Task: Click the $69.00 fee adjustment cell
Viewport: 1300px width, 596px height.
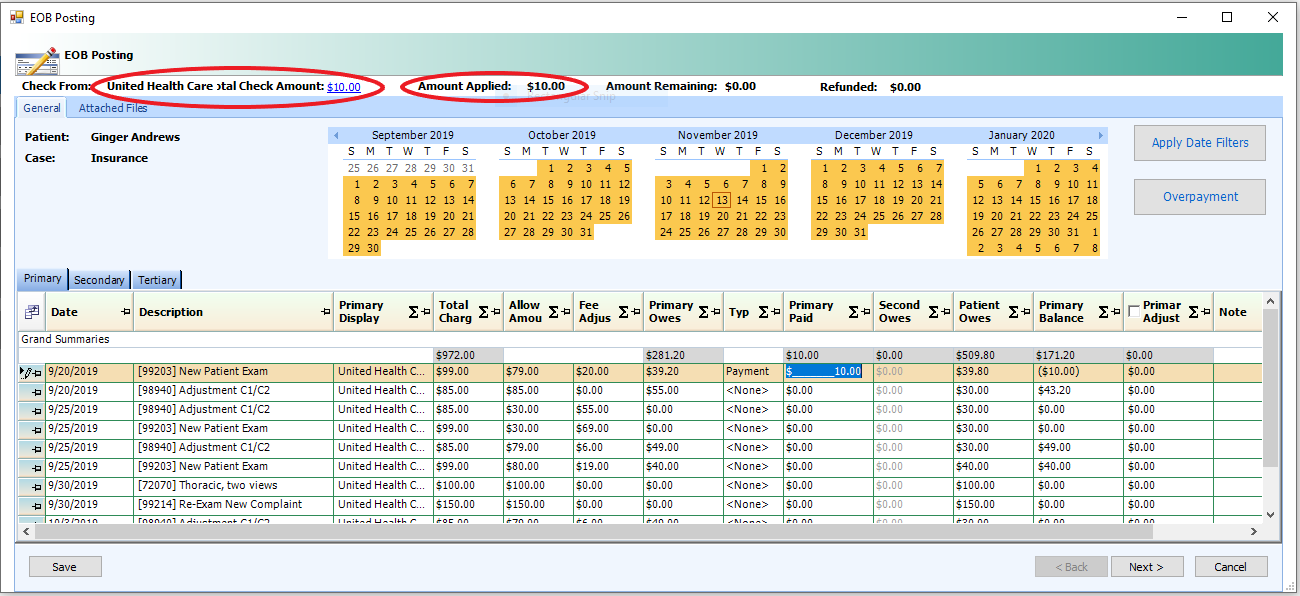Action: coord(608,429)
